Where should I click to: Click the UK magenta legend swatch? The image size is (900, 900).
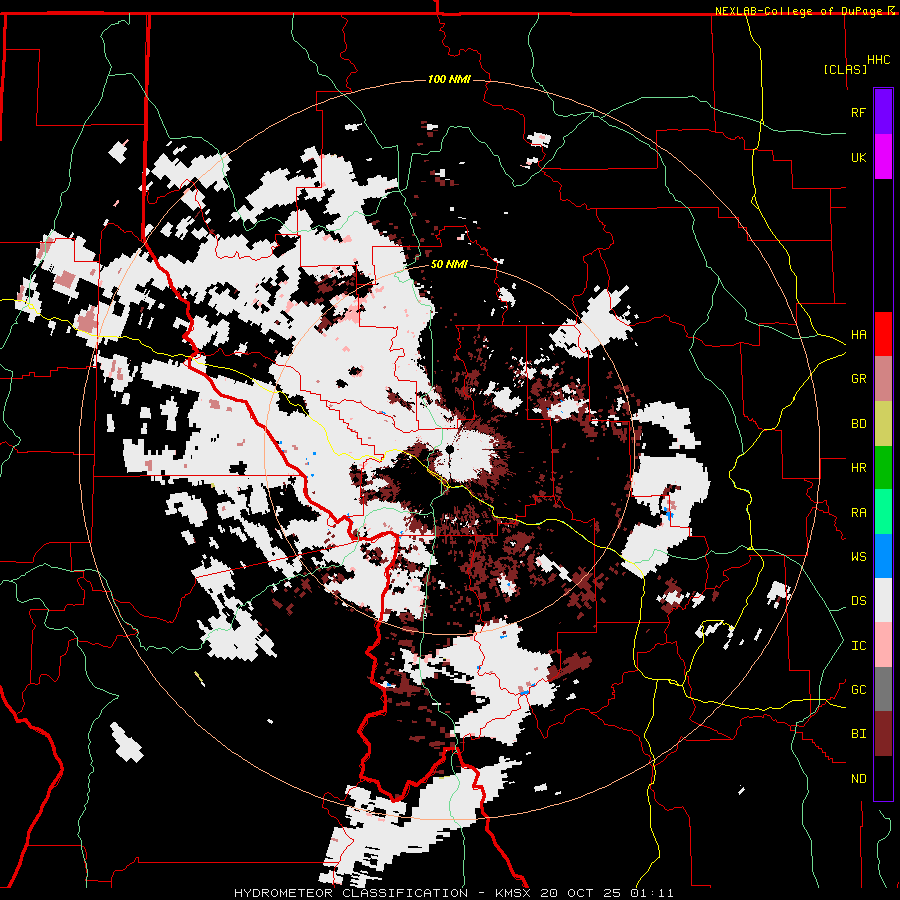point(883,157)
